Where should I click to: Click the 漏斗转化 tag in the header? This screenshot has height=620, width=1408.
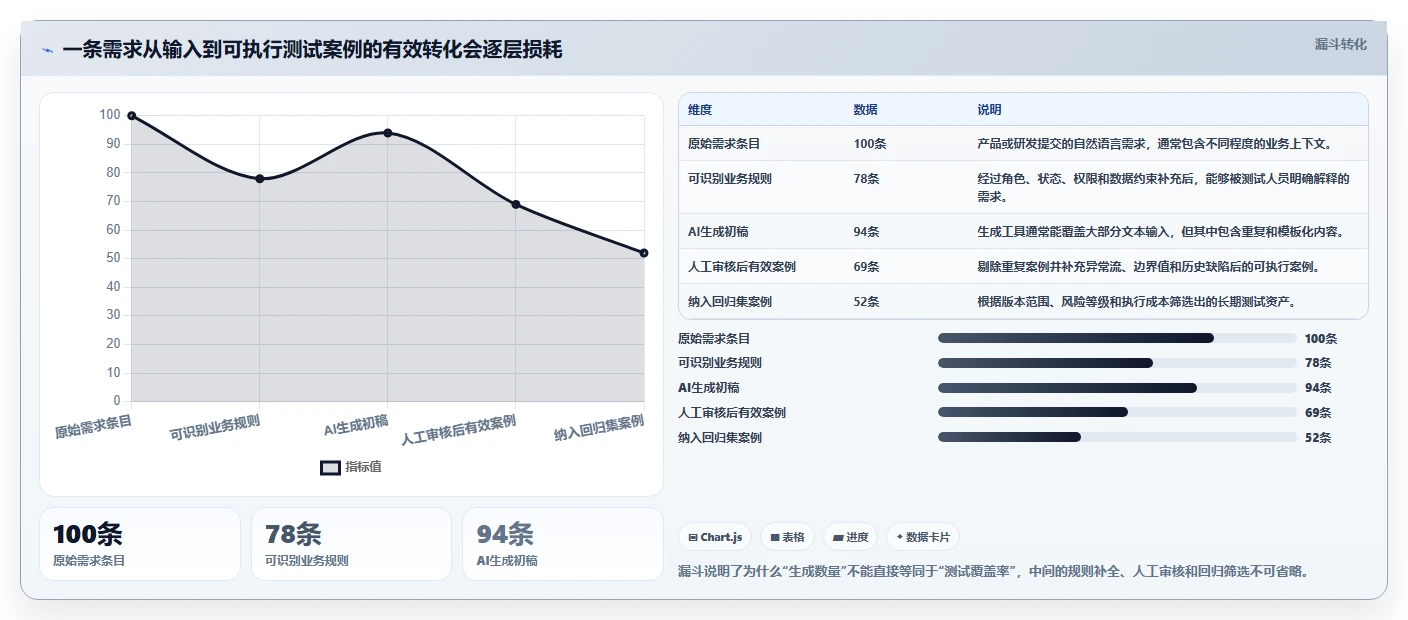click(x=1340, y=44)
